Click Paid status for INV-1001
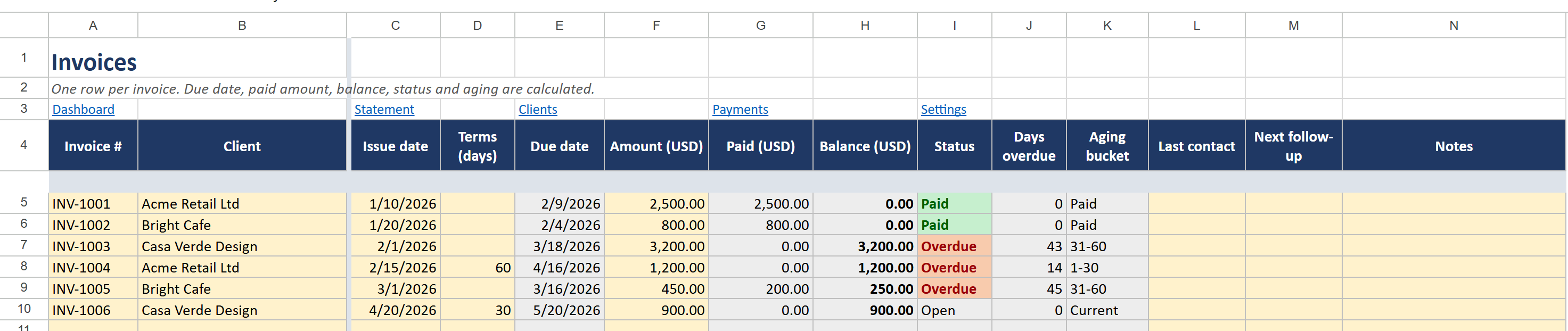Screen dimensions: 1568x331 point(955,204)
